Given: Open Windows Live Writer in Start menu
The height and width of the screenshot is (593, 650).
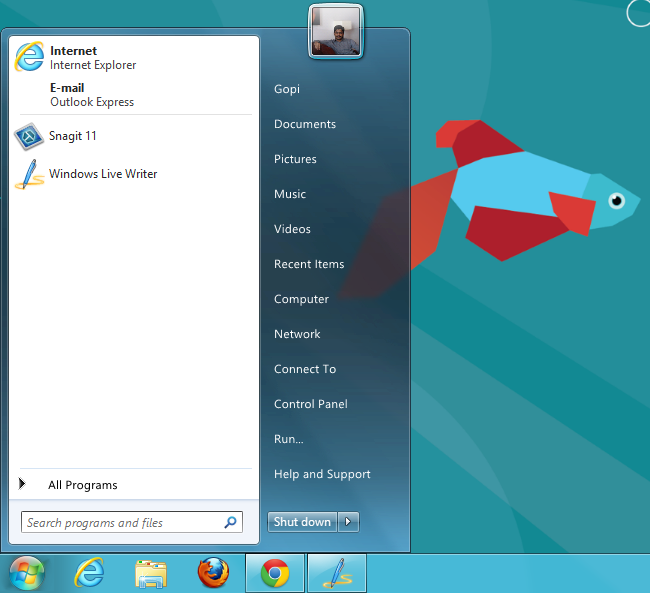Looking at the screenshot, I should [x=102, y=174].
